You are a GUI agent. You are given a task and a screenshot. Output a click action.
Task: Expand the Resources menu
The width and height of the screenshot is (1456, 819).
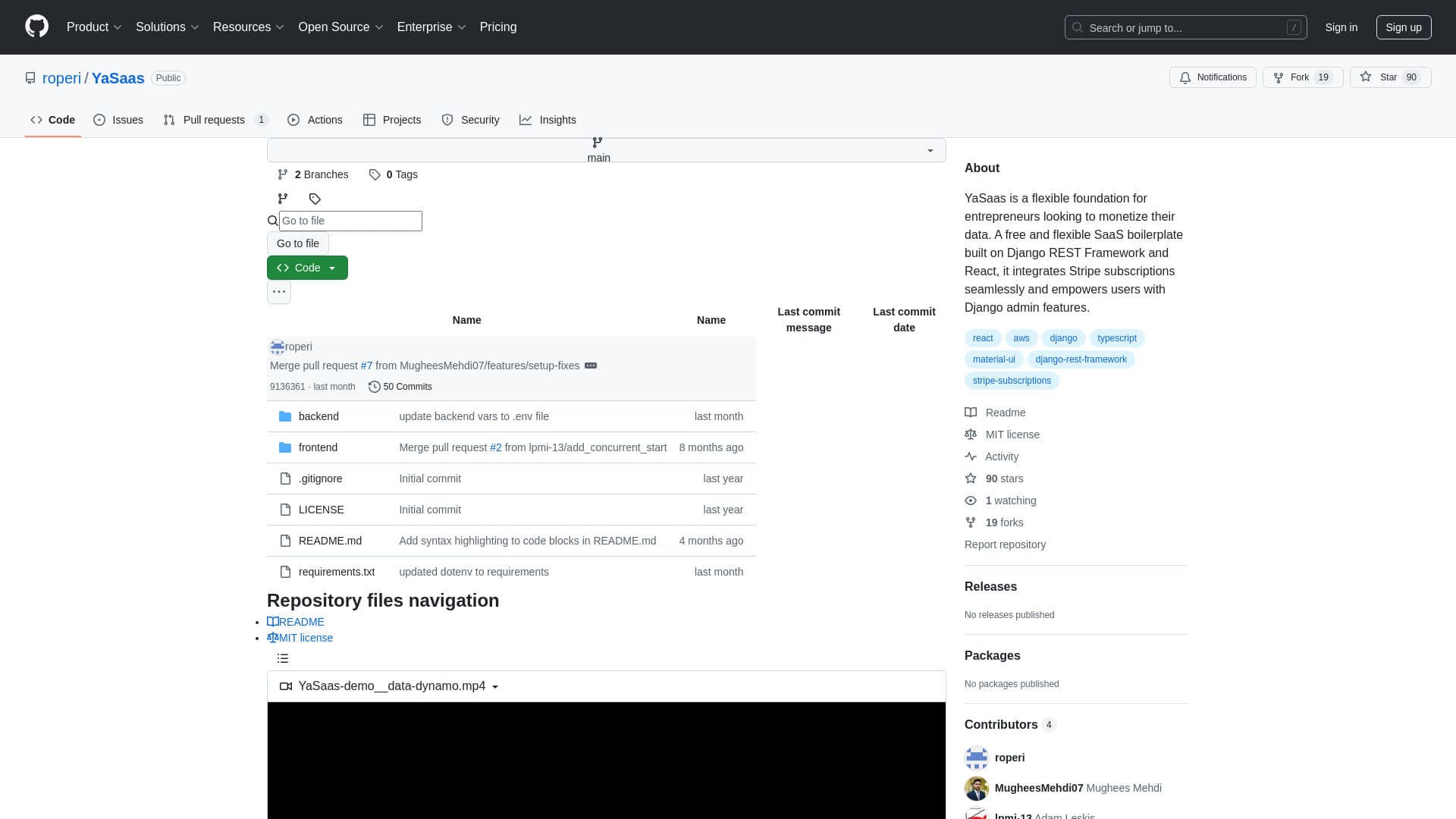(x=248, y=27)
